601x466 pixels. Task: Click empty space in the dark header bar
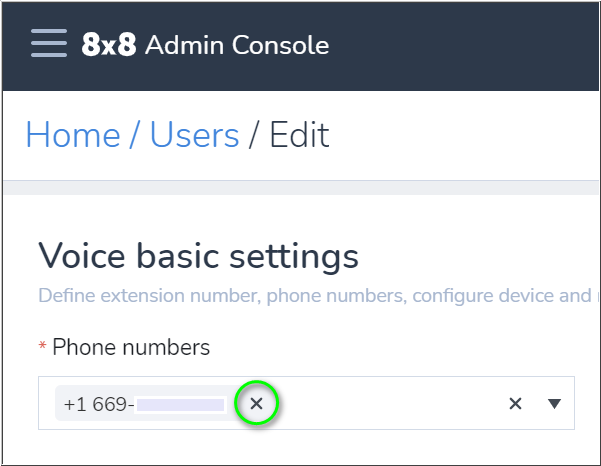[460, 45]
